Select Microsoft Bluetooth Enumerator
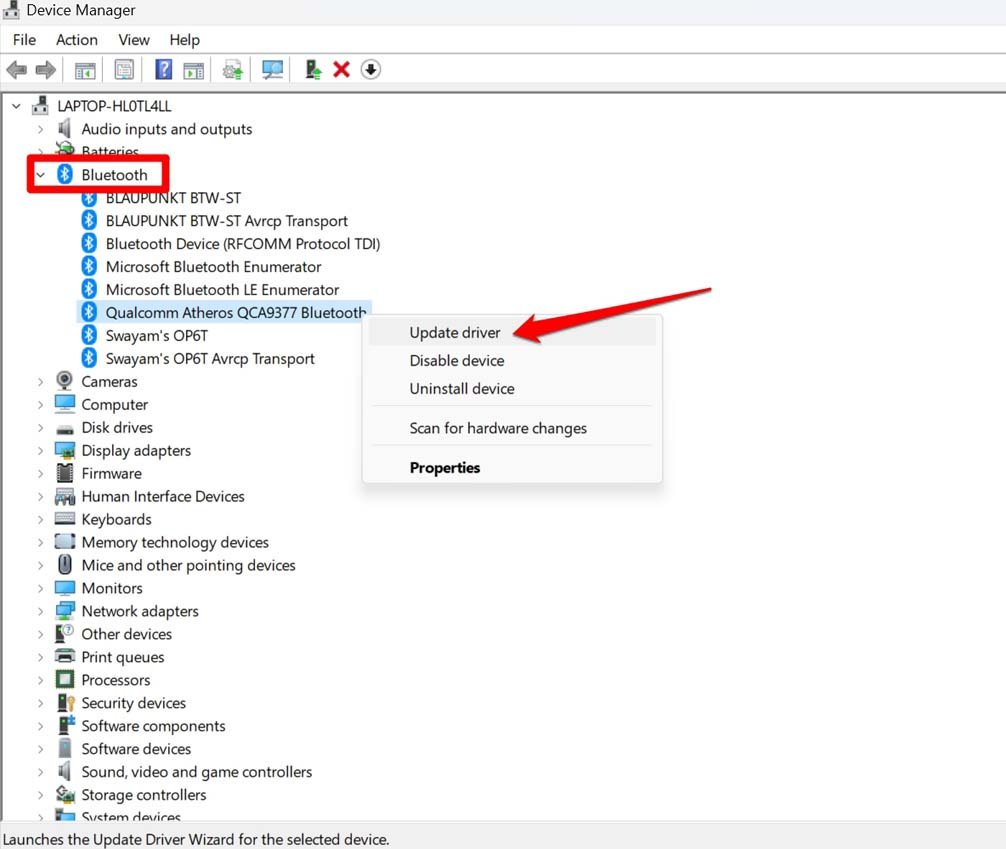 tap(213, 267)
